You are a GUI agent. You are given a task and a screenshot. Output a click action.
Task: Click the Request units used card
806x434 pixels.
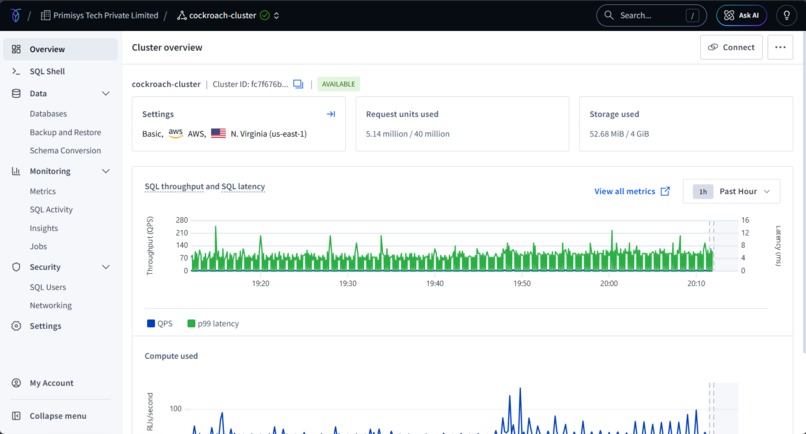click(462, 124)
